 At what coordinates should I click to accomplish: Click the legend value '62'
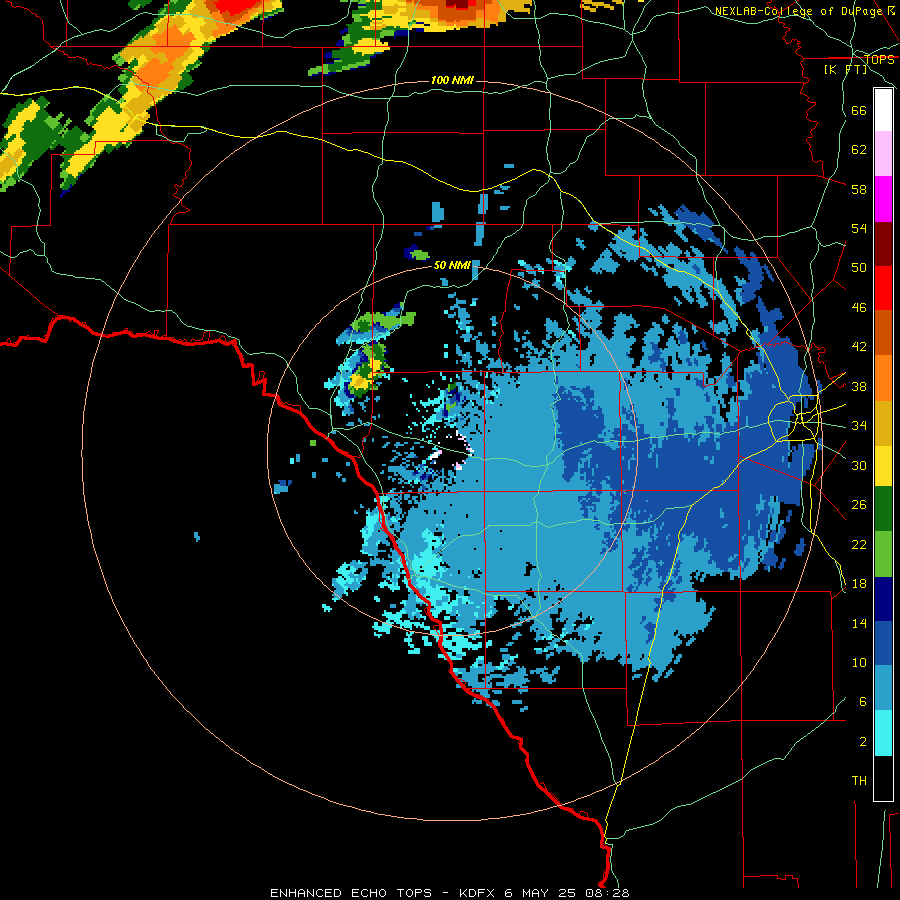(x=859, y=150)
